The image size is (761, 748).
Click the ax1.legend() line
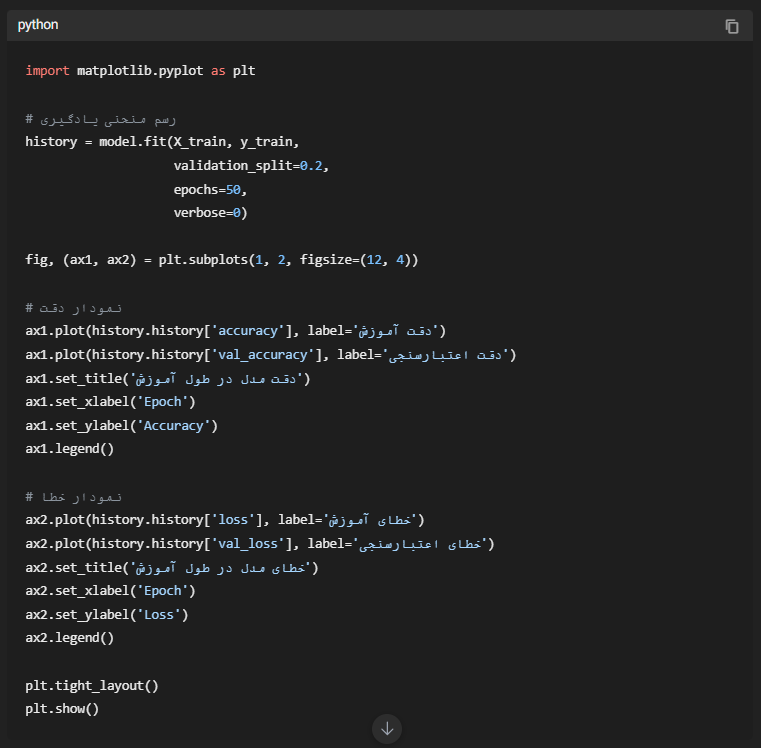69,449
